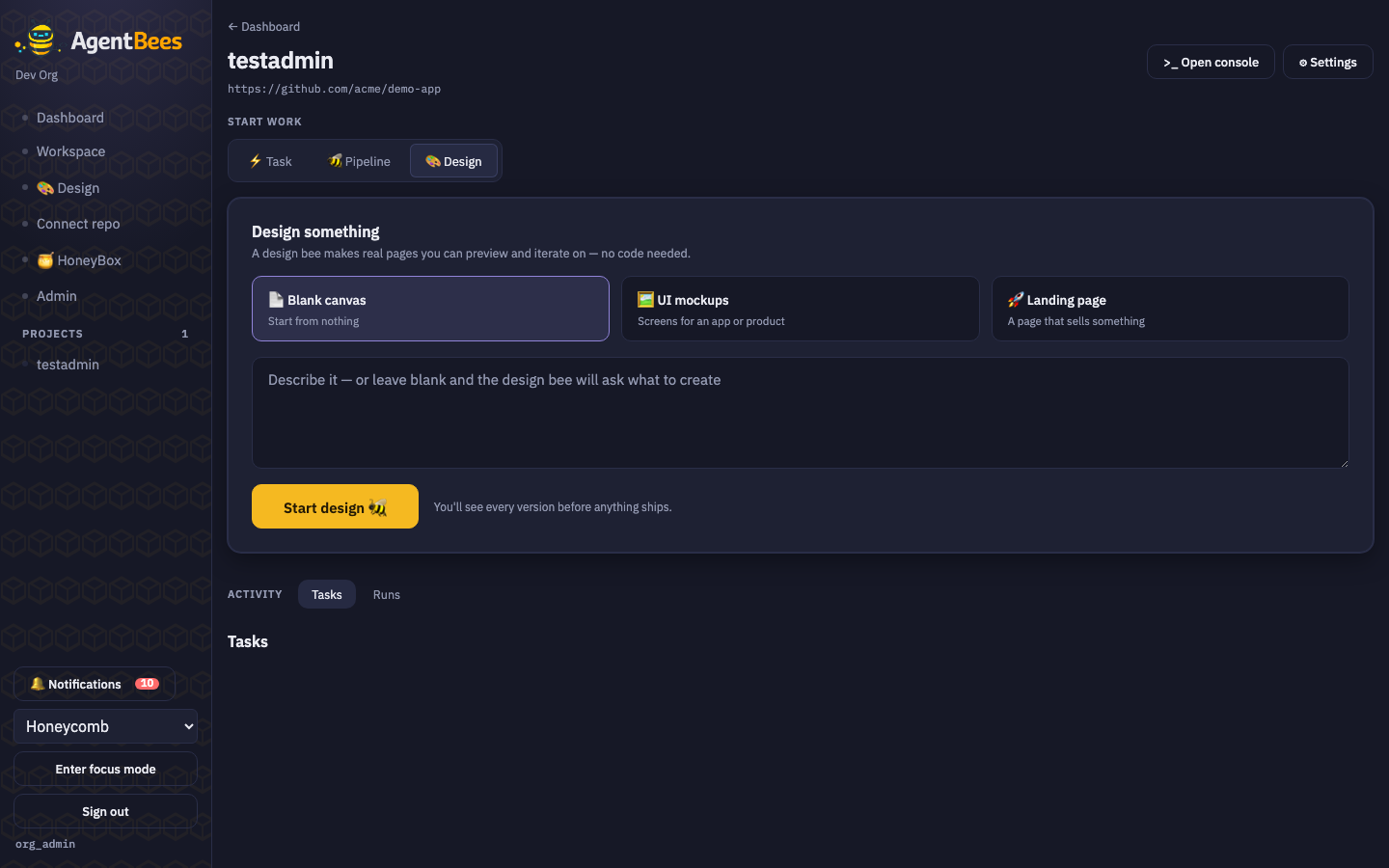Click the org_admin role text
The width and height of the screenshot is (1389, 868).
pyautogui.click(x=45, y=844)
